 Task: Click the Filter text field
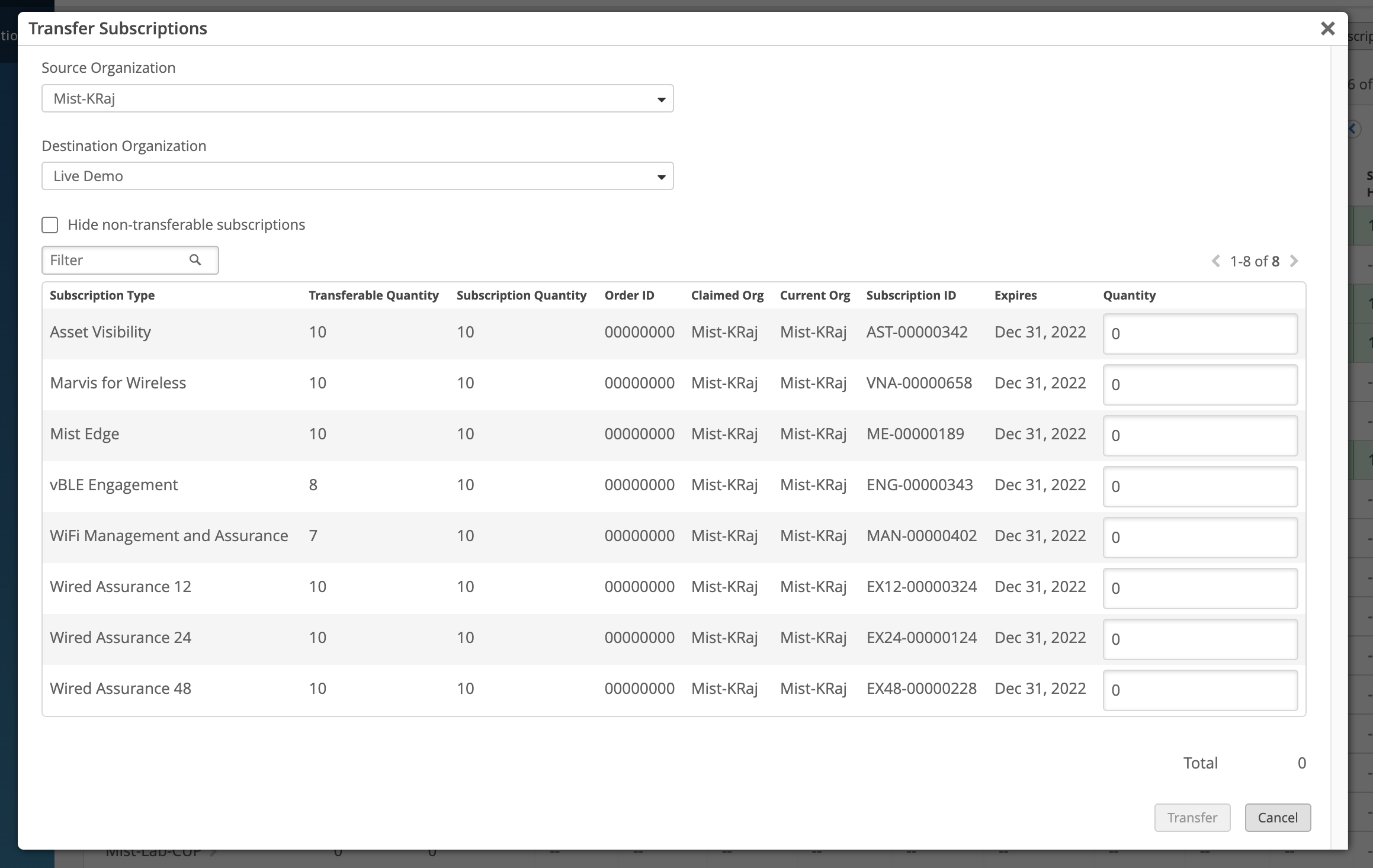116,260
